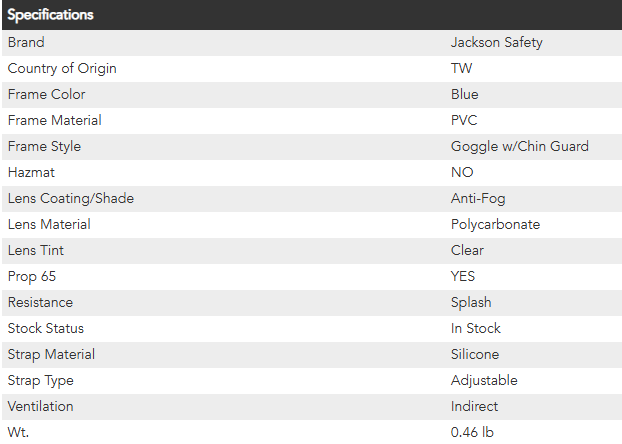Select the YES value for Prop 65

464,276
